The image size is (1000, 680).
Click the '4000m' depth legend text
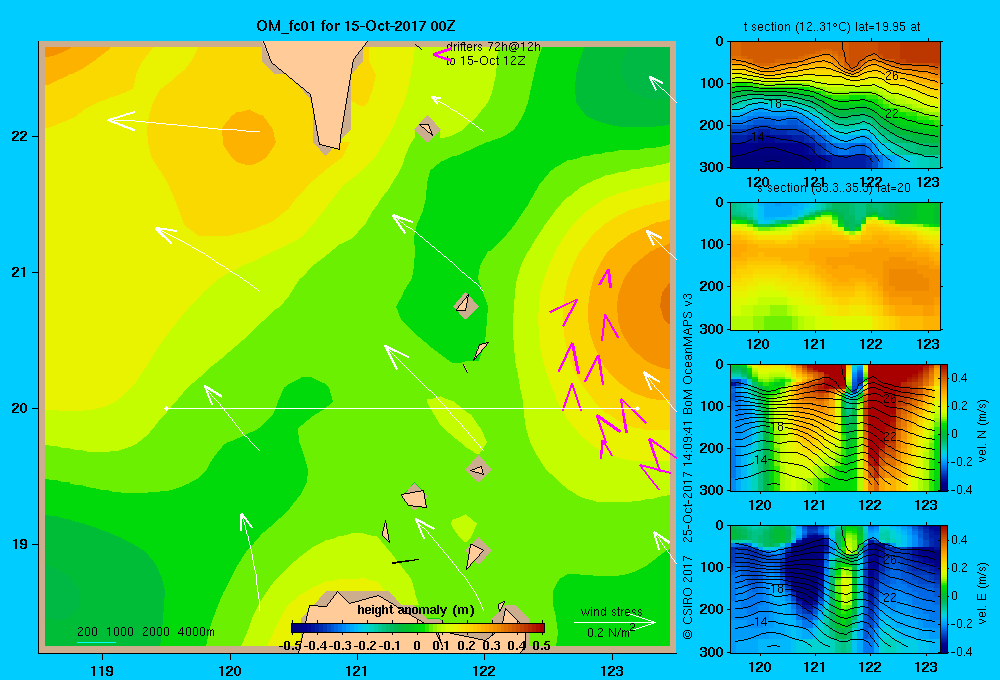196,632
